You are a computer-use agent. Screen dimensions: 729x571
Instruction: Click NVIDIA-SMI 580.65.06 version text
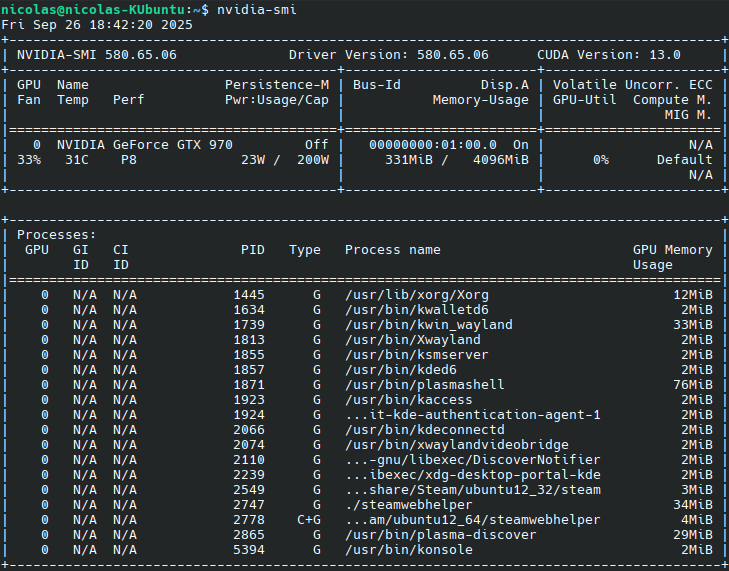97,55
